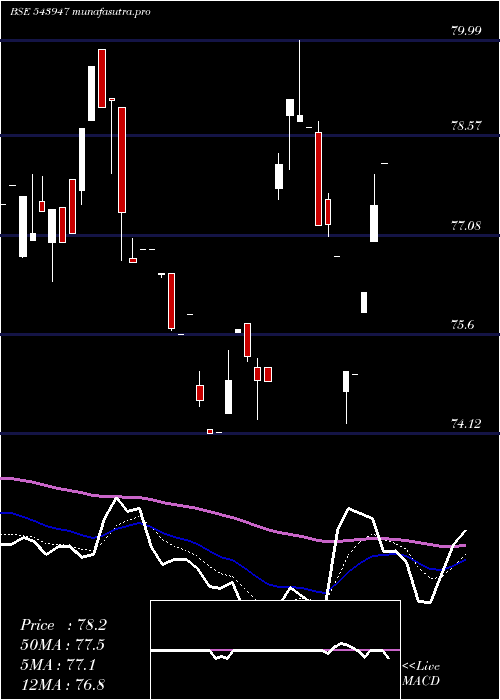Click the 5MA : 77.1 readout
Viewport: 500px width, 700px height.
click(58, 665)
